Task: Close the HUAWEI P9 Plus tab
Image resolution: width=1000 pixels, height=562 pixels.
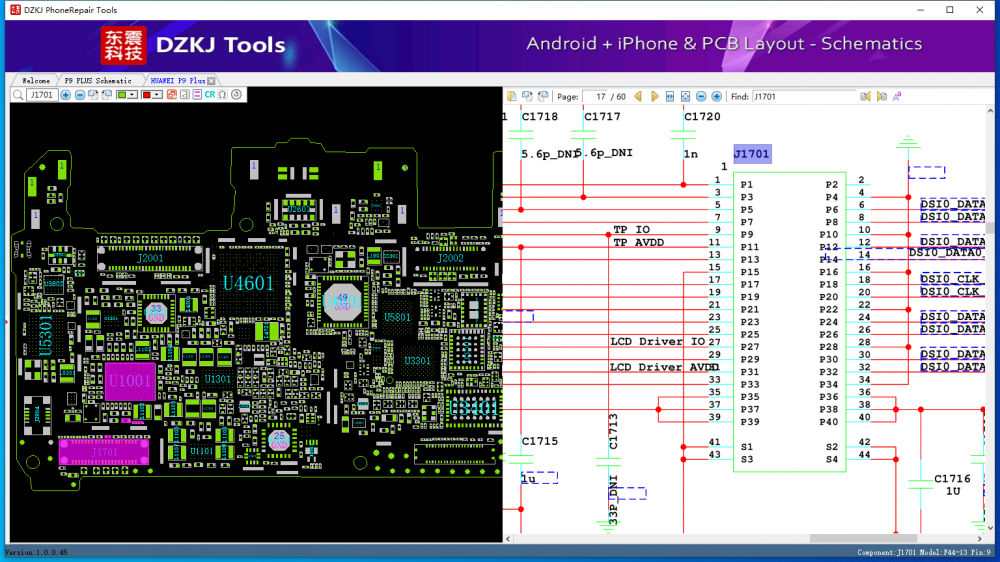Action: click(x=212, y=80)
